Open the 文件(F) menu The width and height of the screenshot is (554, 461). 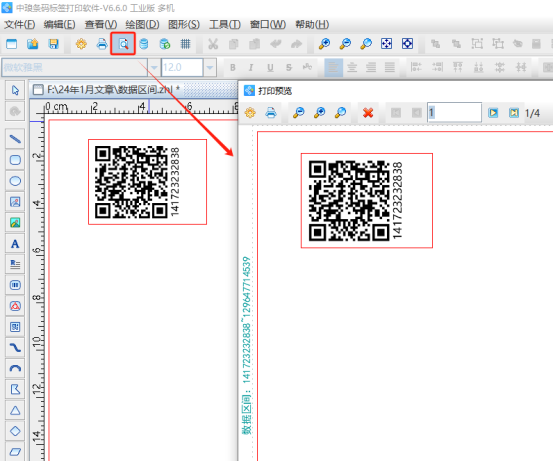tap(19, 24)
